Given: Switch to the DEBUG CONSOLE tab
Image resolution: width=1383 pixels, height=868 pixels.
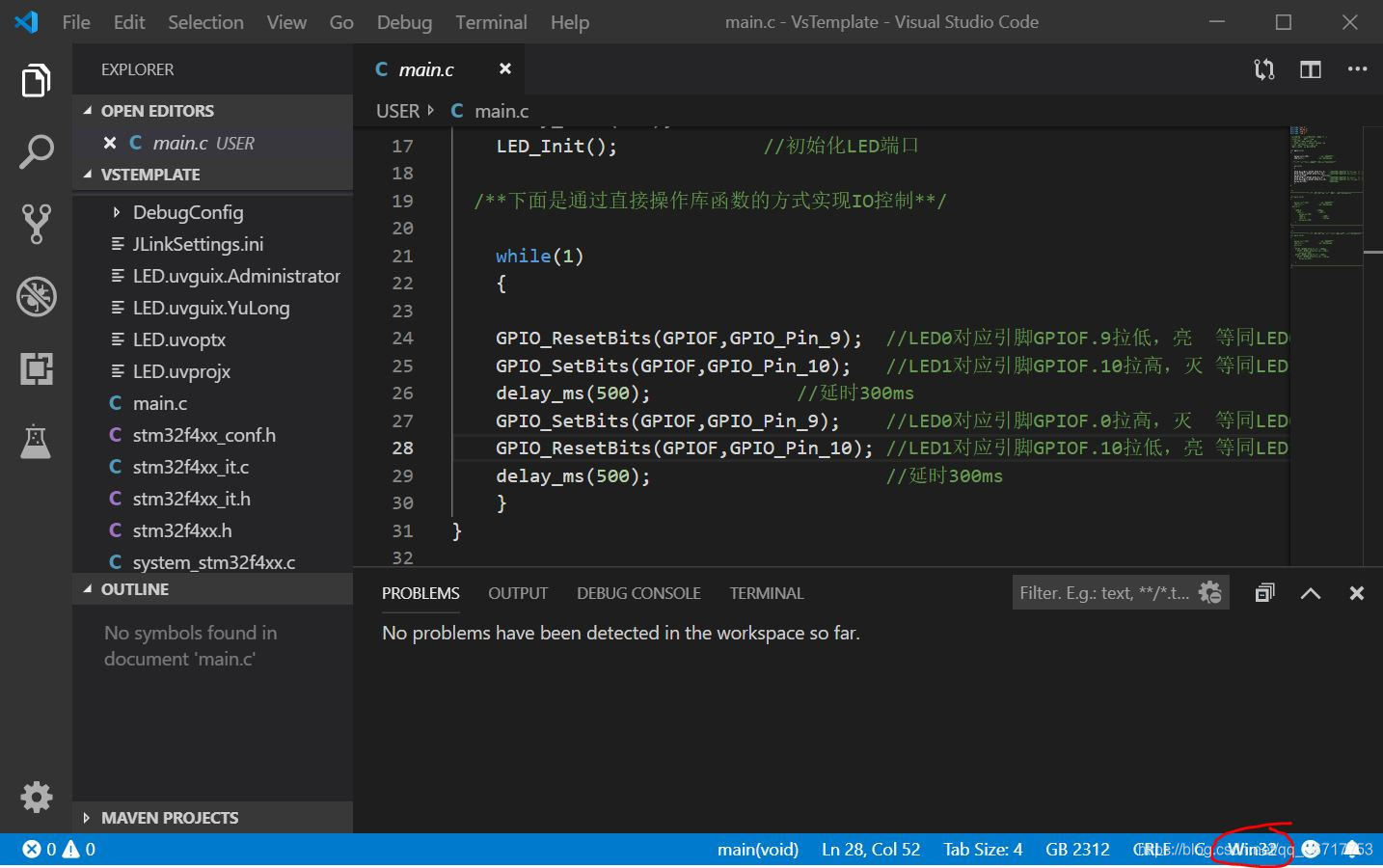Looking at the screenshot, I should coord(638,593).
